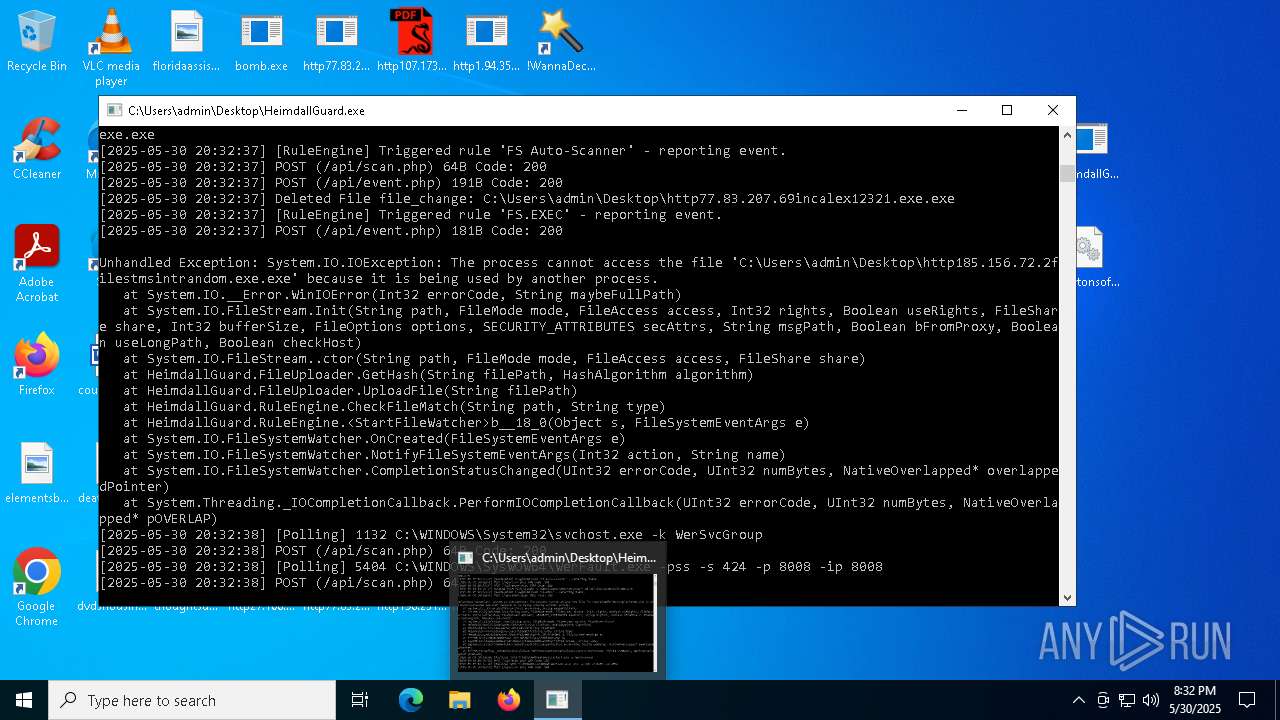Click the "Triggered rule 'FS Auto-Scanner'" log line
This screenshot has width=1280, height=720.
443,151
